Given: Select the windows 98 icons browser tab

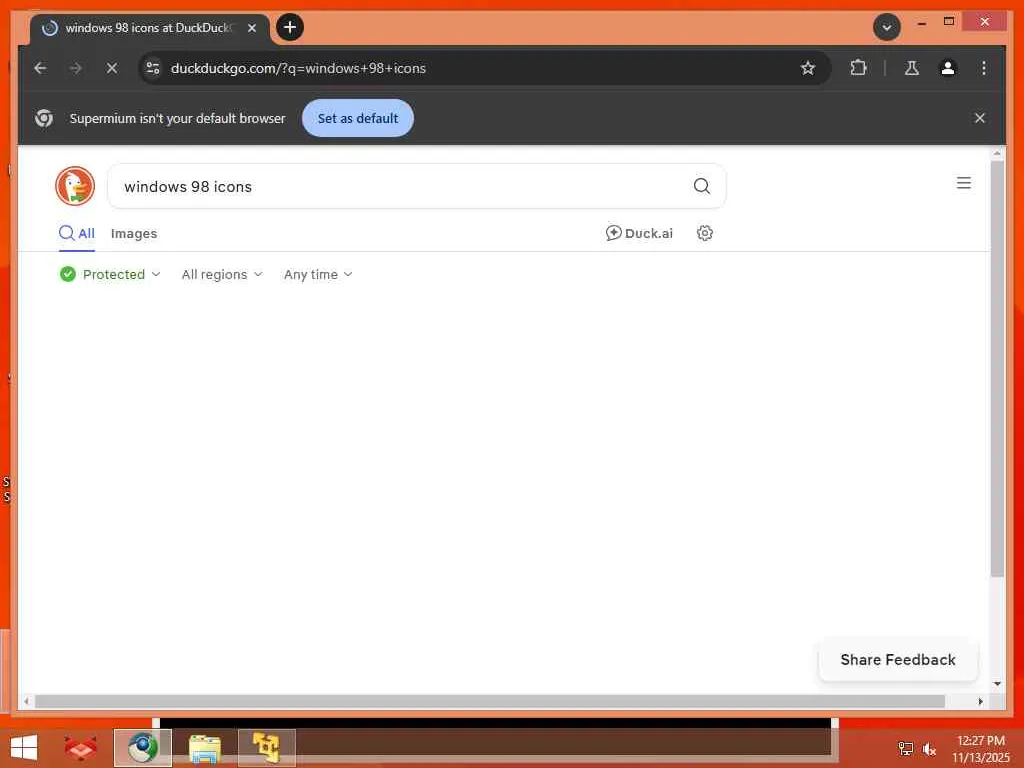Looking at the screenshot, I should click(149, 28).
